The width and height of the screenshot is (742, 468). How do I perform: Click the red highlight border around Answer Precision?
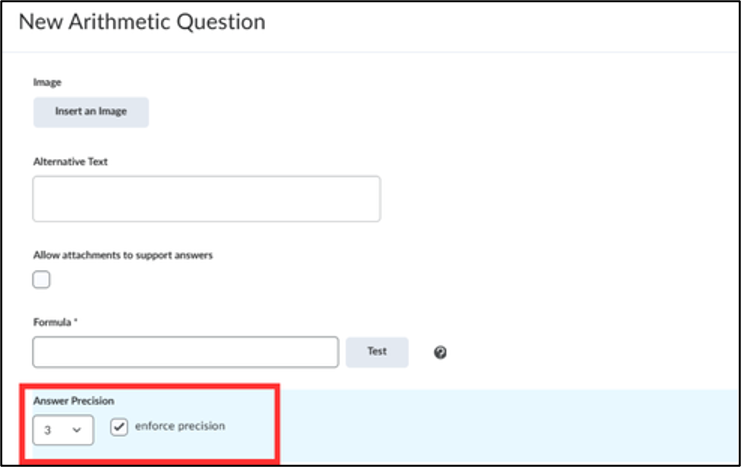click(x=149, y=387)
